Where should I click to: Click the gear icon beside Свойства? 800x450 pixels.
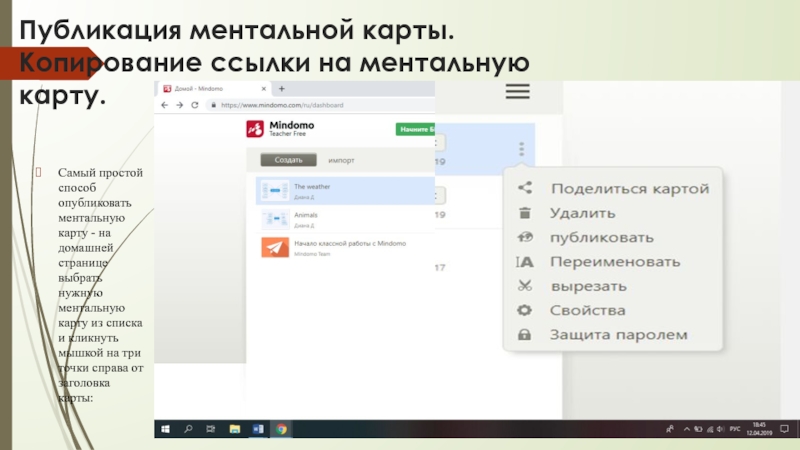(x=524, y=311)
